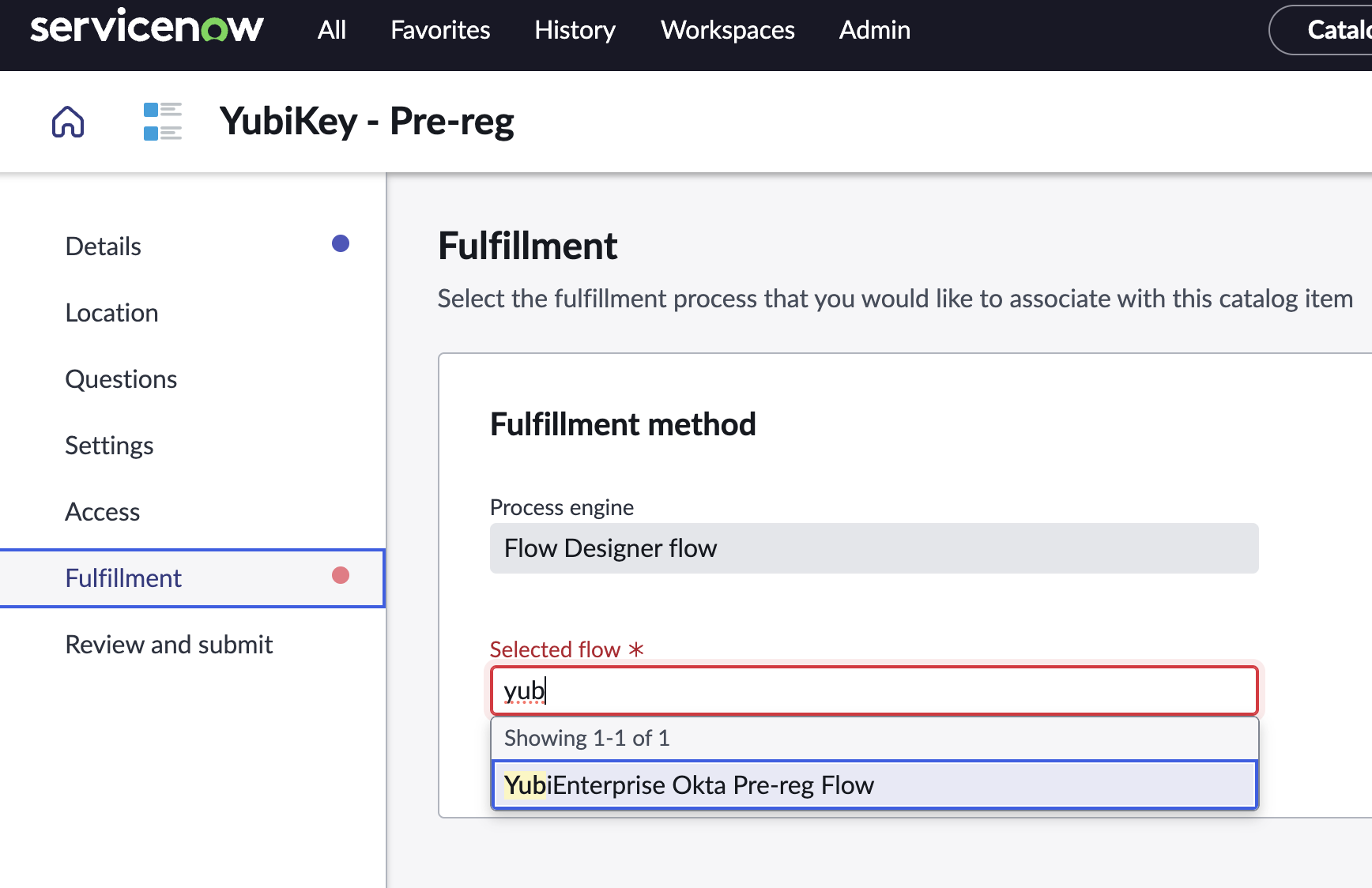Click the Fulfillment method heading

coord(623,424)
